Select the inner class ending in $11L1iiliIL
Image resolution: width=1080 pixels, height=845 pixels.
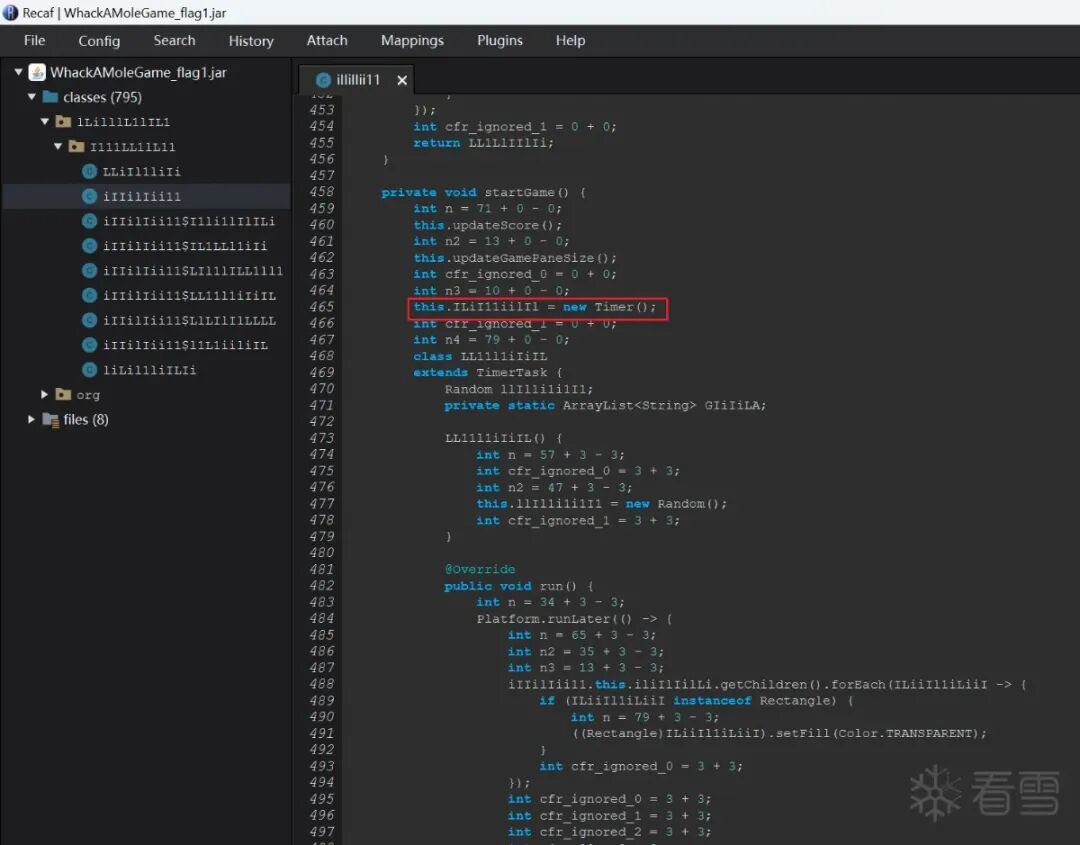185,345
